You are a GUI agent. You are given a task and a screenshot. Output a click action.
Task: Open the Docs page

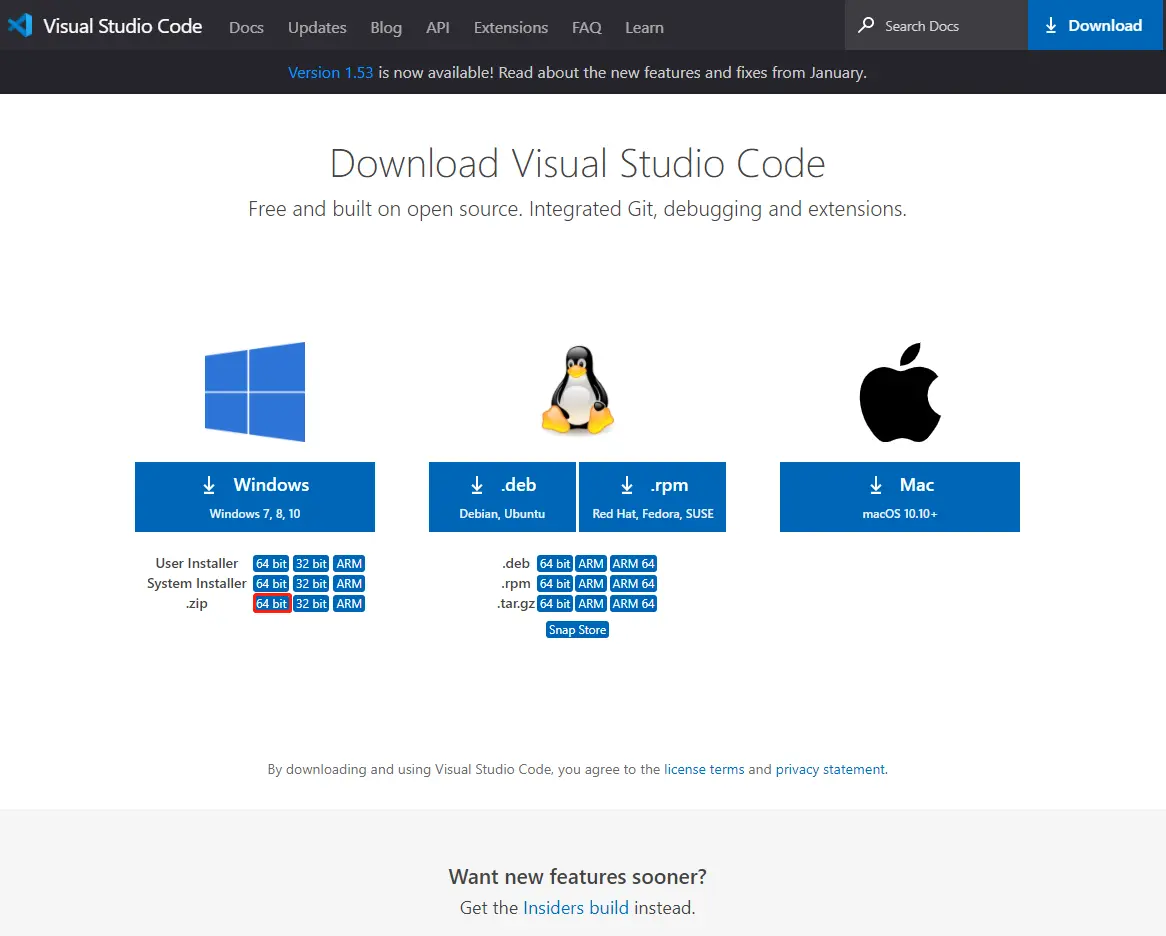pyautogui.click(x=246, y=27)
